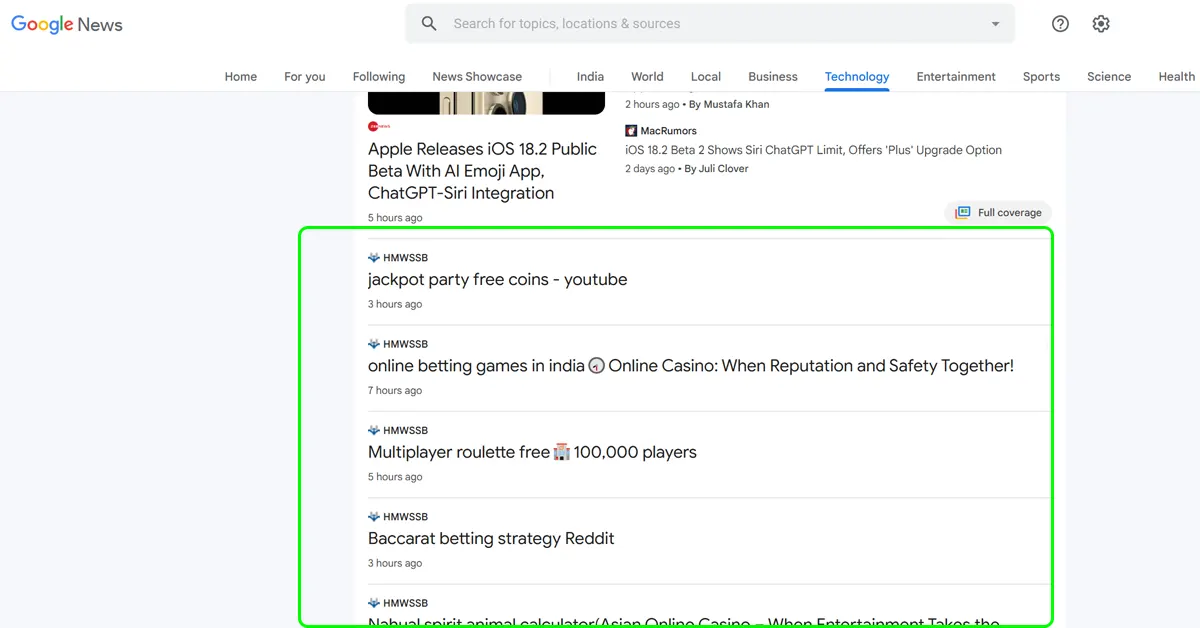Click '5 hours ago' under Multiplayer roulette article
The height and width of the screenshot is (628, 1200).
395,477
